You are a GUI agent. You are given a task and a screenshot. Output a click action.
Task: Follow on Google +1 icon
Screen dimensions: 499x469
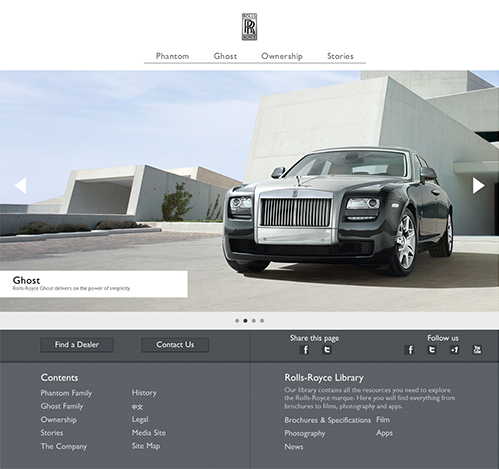coord(454,350)
